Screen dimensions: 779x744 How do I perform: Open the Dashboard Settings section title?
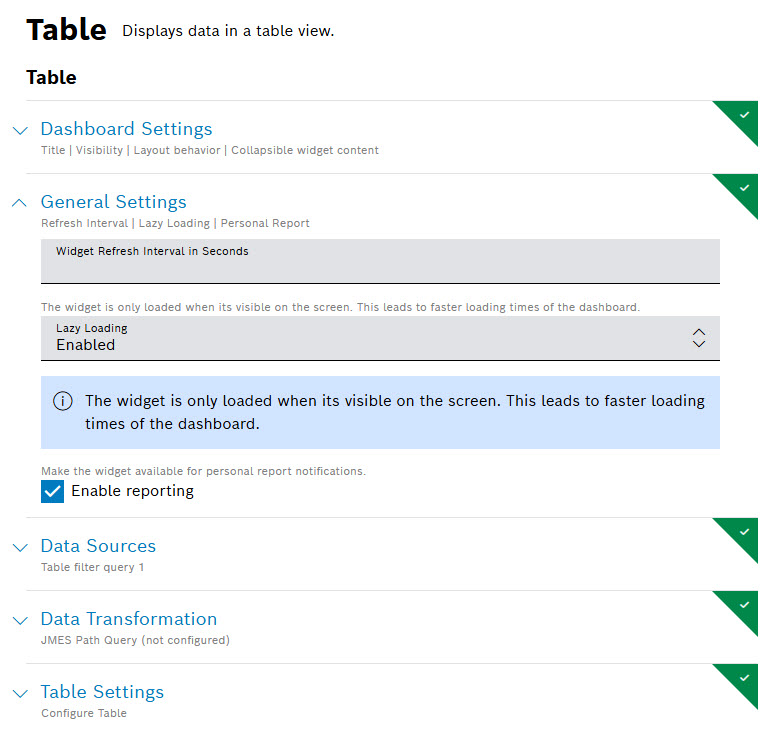pyautogui.click(x=126, y=129)
